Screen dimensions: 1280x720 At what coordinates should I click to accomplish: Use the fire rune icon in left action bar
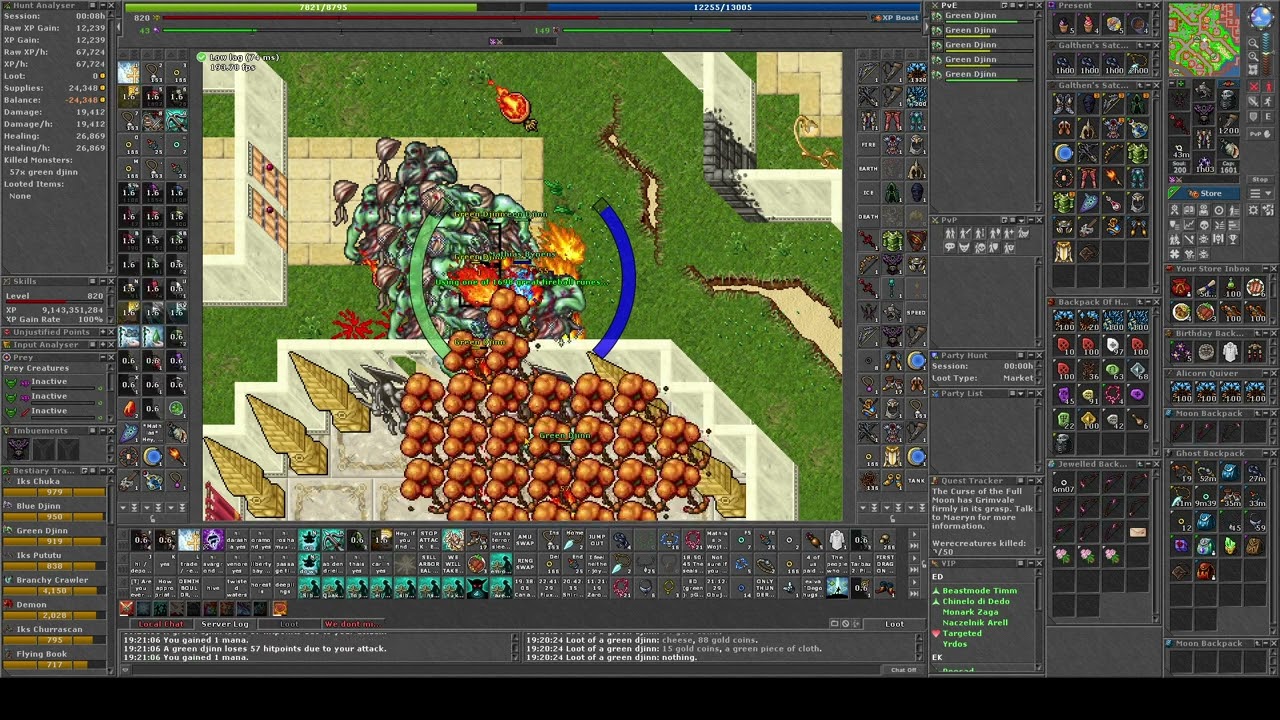(x=130, y=409)
